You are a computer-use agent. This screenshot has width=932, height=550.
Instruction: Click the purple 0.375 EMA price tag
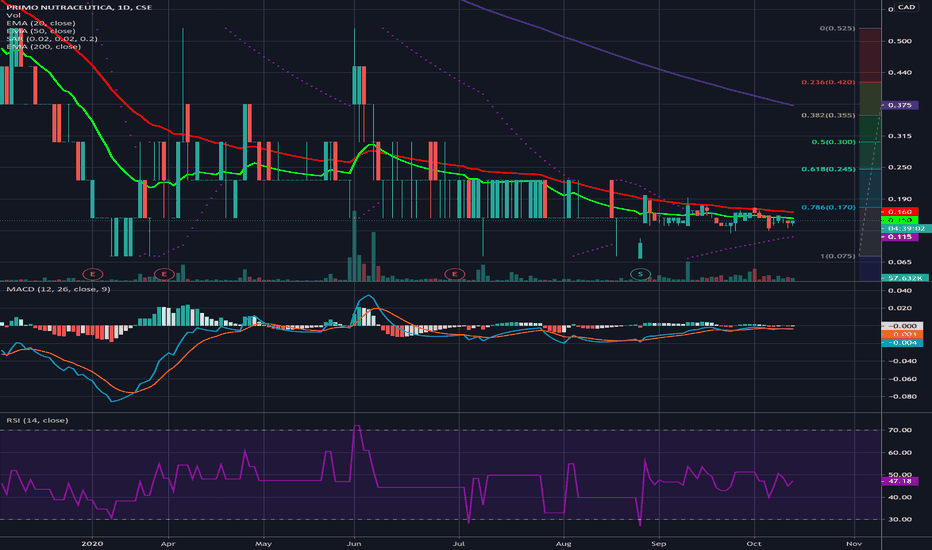900,105
